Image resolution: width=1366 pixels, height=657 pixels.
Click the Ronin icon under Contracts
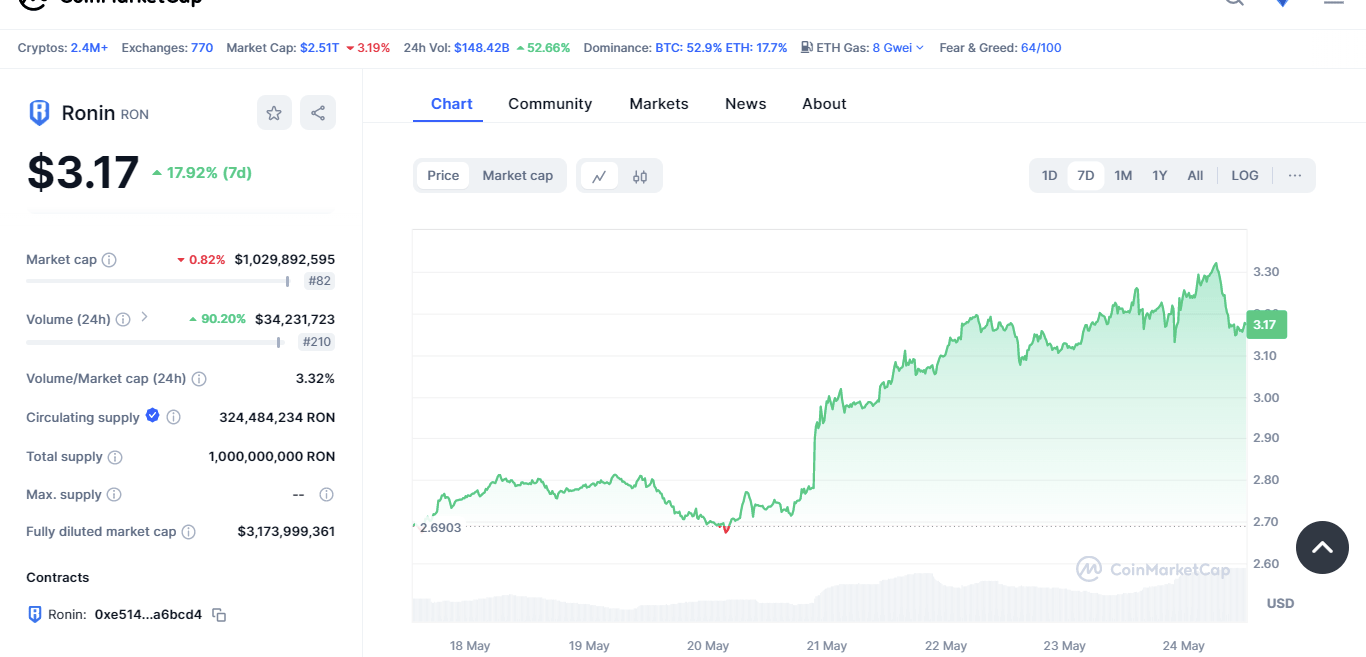[35, 614]
